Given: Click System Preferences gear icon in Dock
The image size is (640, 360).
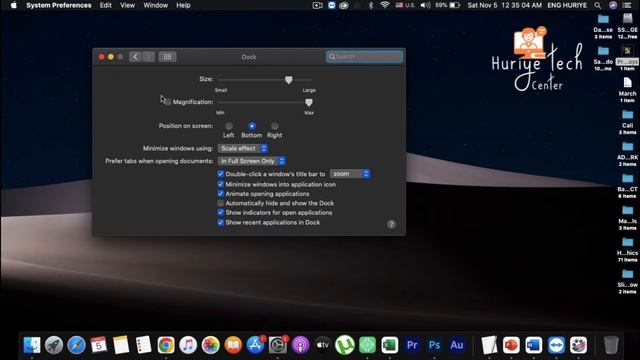Looking at the screenshot, I should 278,345.
